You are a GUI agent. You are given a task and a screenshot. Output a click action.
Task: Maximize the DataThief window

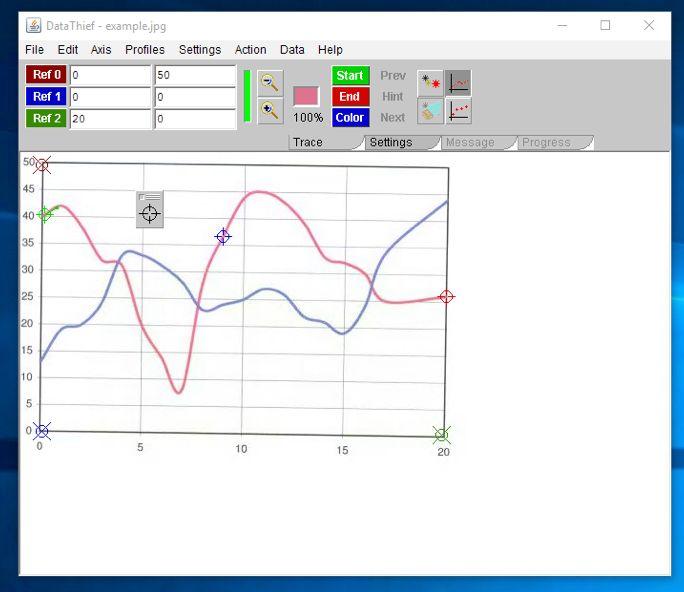(605, 25)
